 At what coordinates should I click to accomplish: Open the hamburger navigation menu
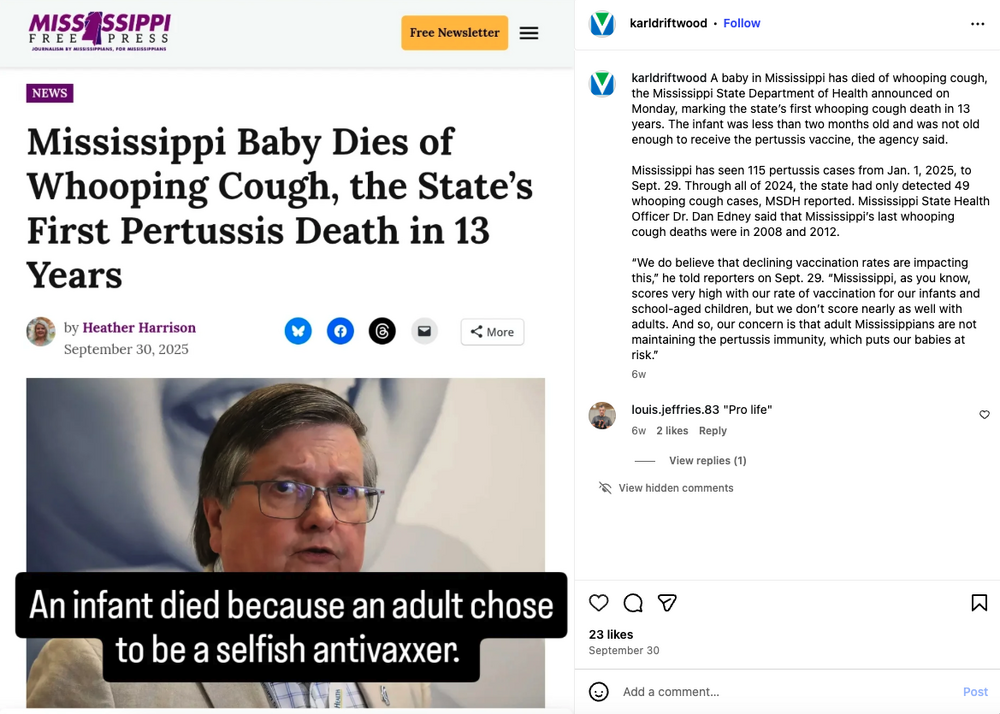coord(529,33)
